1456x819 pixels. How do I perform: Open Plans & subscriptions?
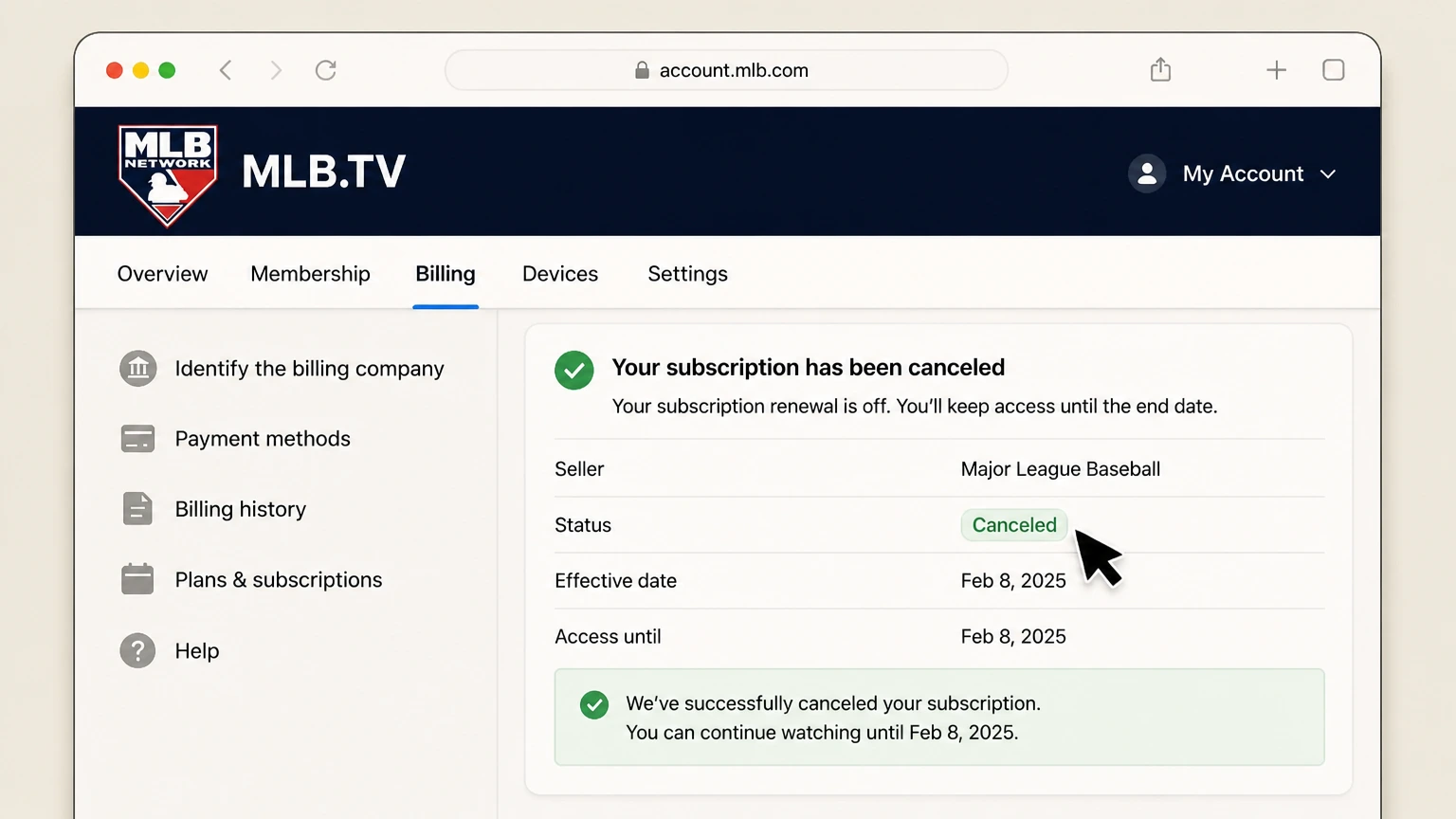pos(279,580)
